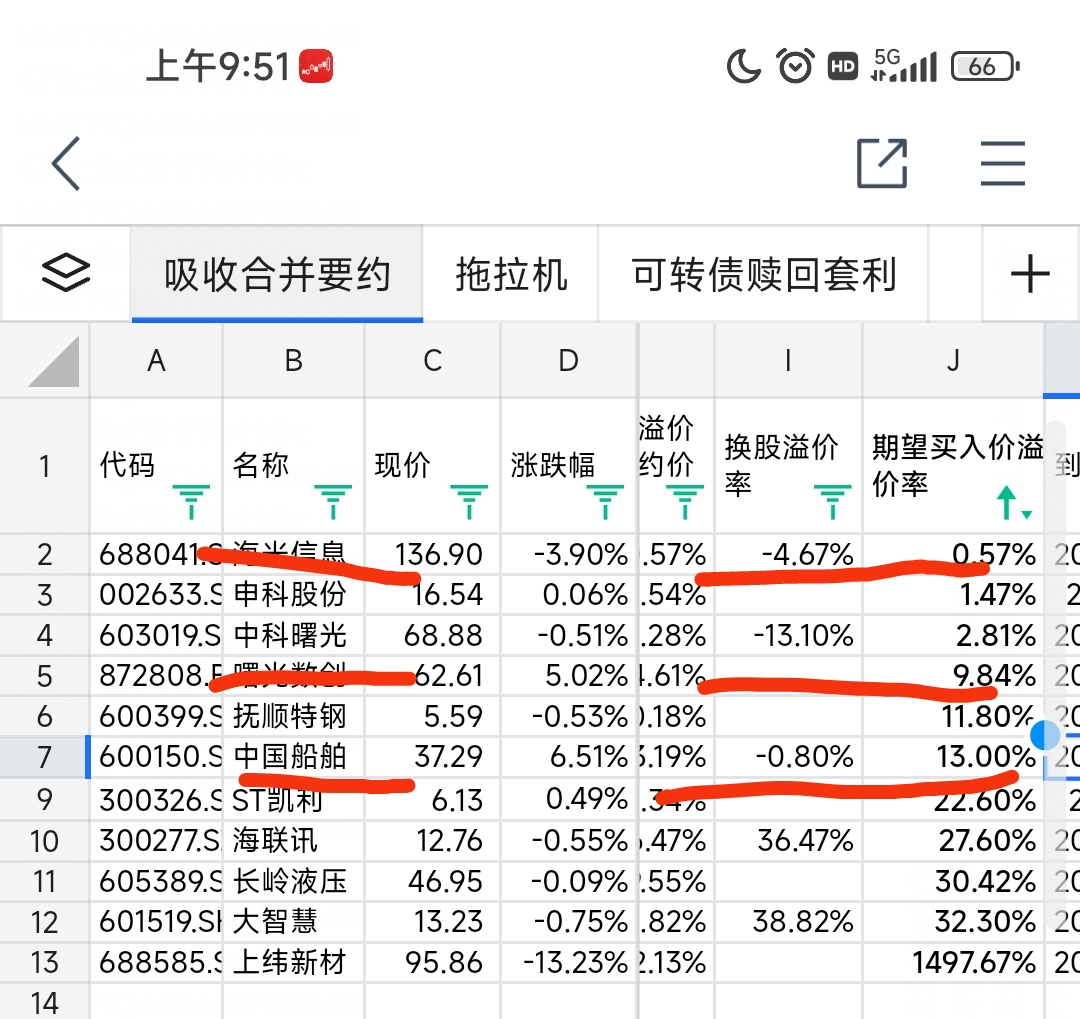Image resolution: width=1080 pixels, height=1019 pixels.
Task: Select code cell 300277.S
Action: point(156,841)
